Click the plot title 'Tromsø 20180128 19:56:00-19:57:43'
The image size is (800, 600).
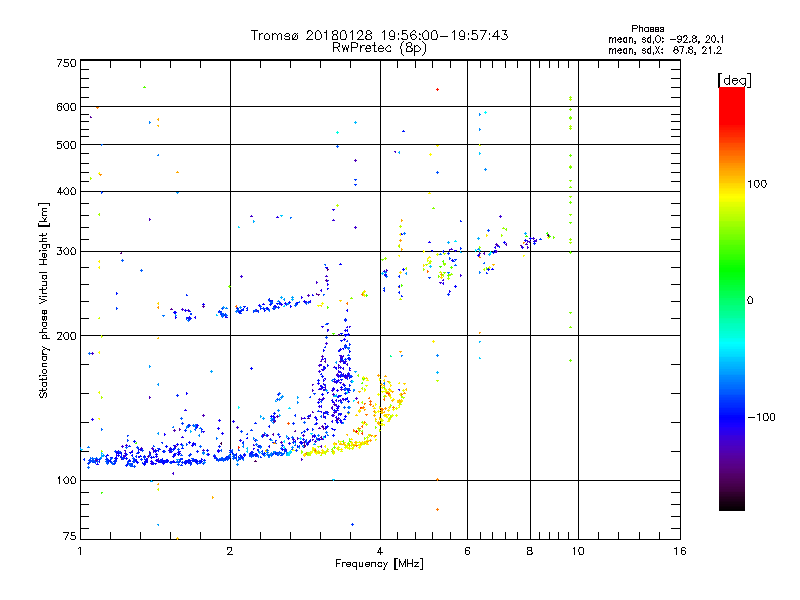(379, 35)
